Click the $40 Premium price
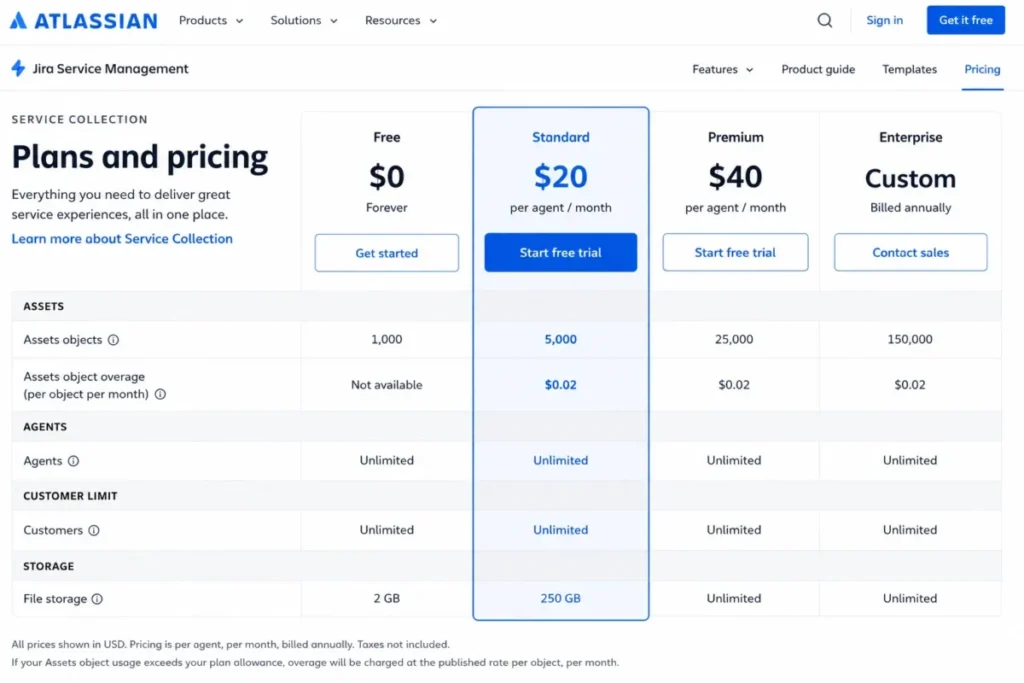This screenshot has width=1024, height=683. point(735,176)
